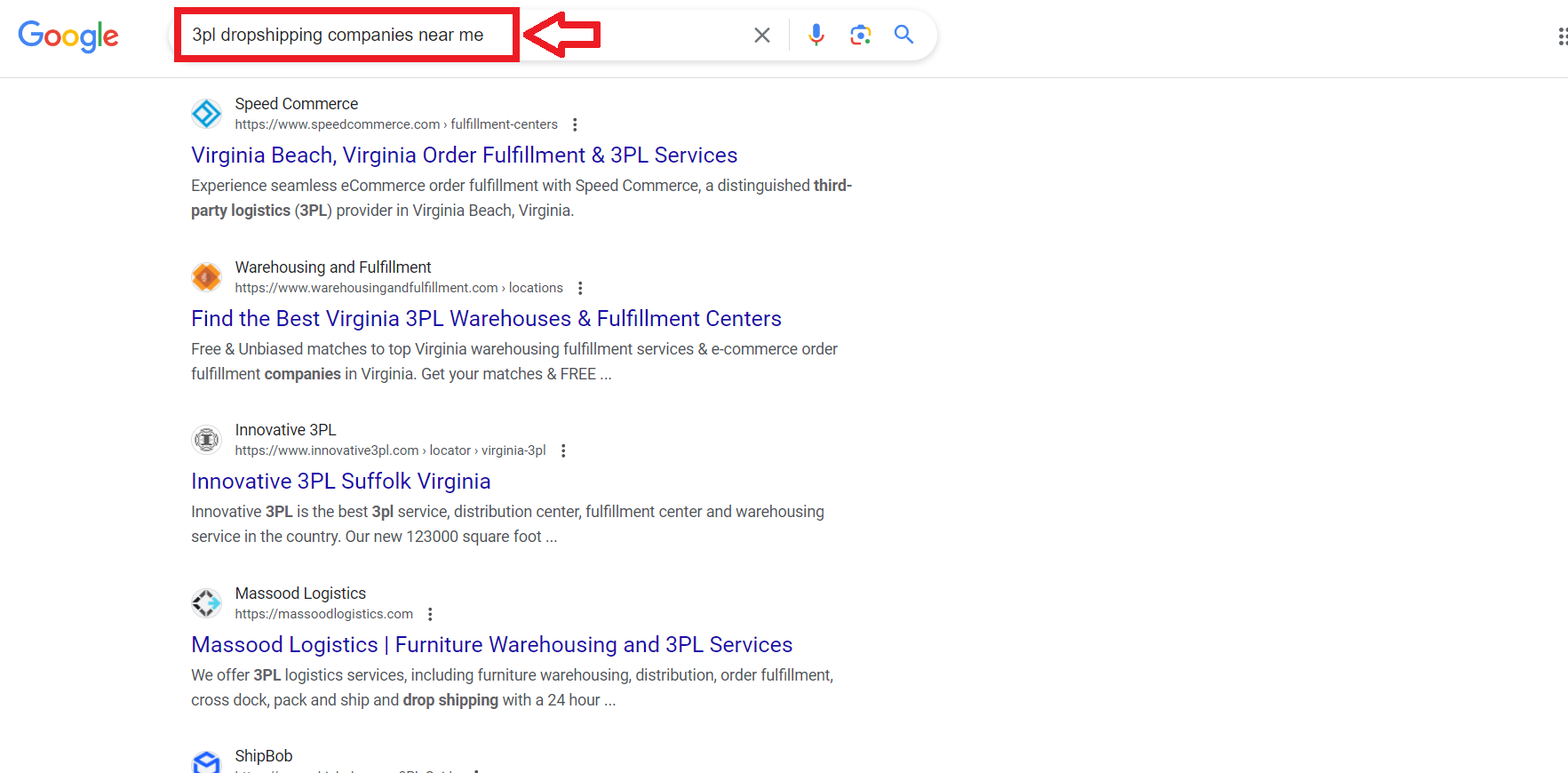Image resolution: width=1568 pixels, height=773 pixels.
Task: Click the speedcommerce.com URL breadcrumb
Action: [396, 124]
